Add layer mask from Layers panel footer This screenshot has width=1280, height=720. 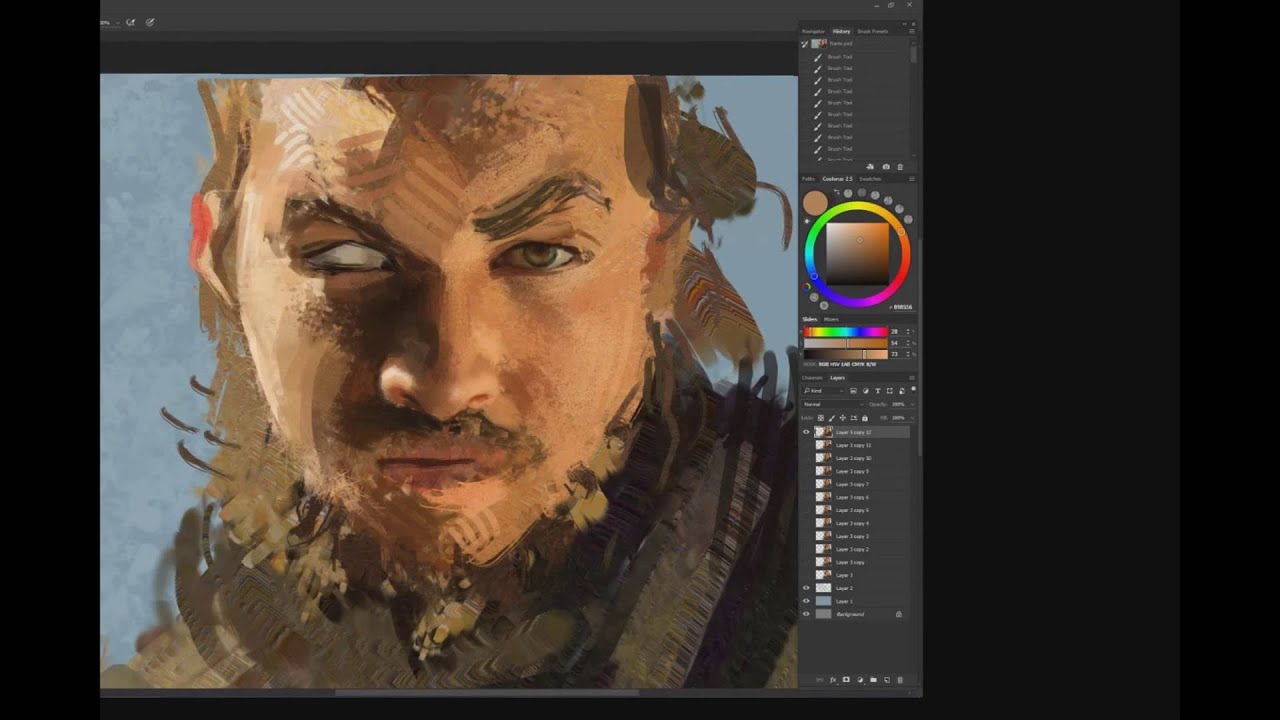(x=846, y=680)
